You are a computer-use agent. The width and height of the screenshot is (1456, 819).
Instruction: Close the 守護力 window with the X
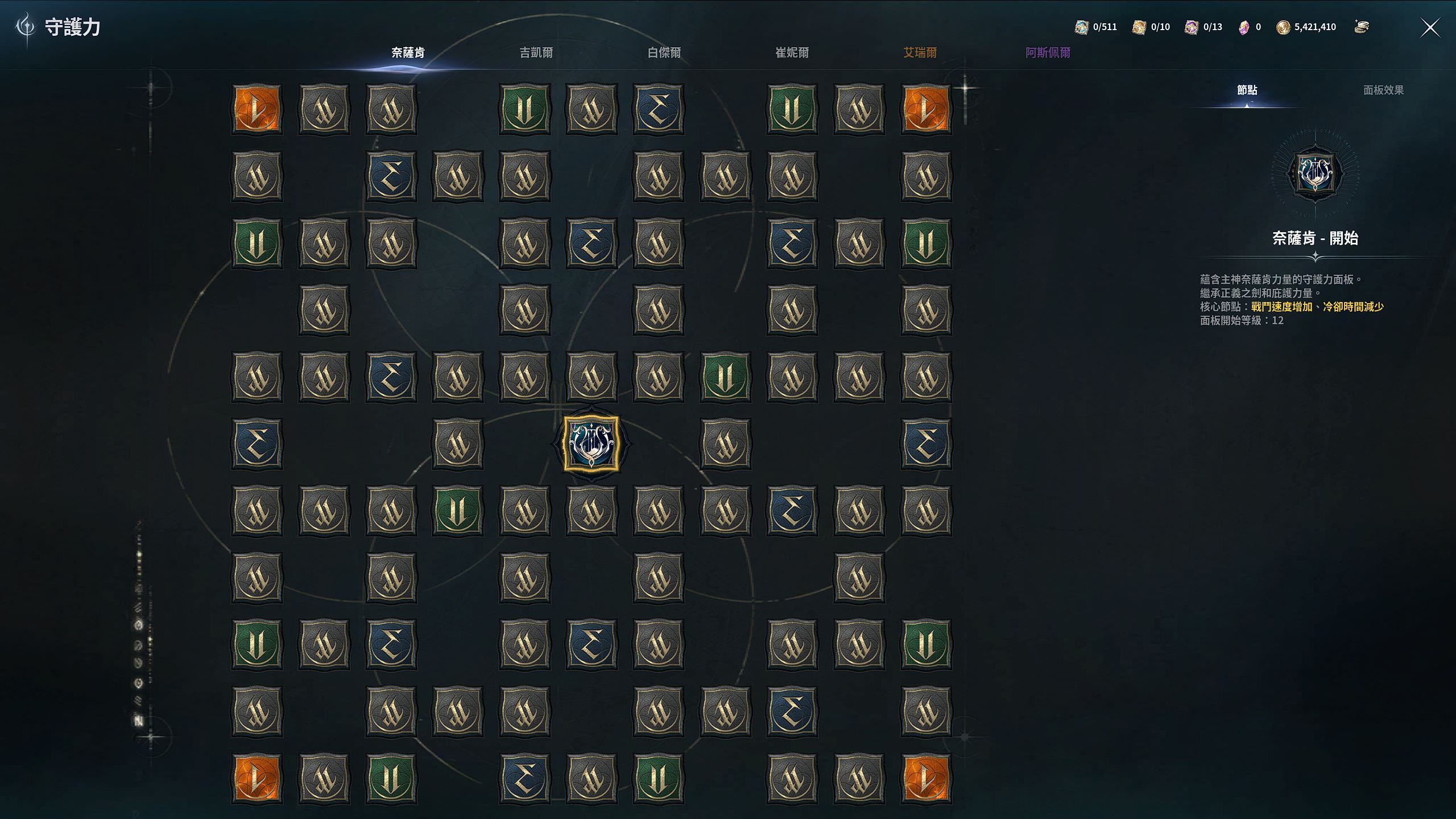click(1430, 27)
